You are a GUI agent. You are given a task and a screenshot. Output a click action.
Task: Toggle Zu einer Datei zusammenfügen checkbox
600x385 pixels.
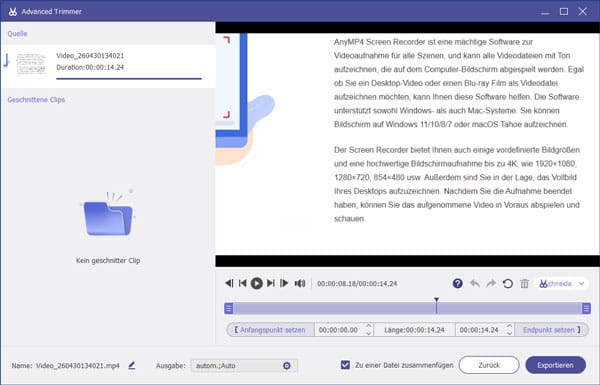345,365
